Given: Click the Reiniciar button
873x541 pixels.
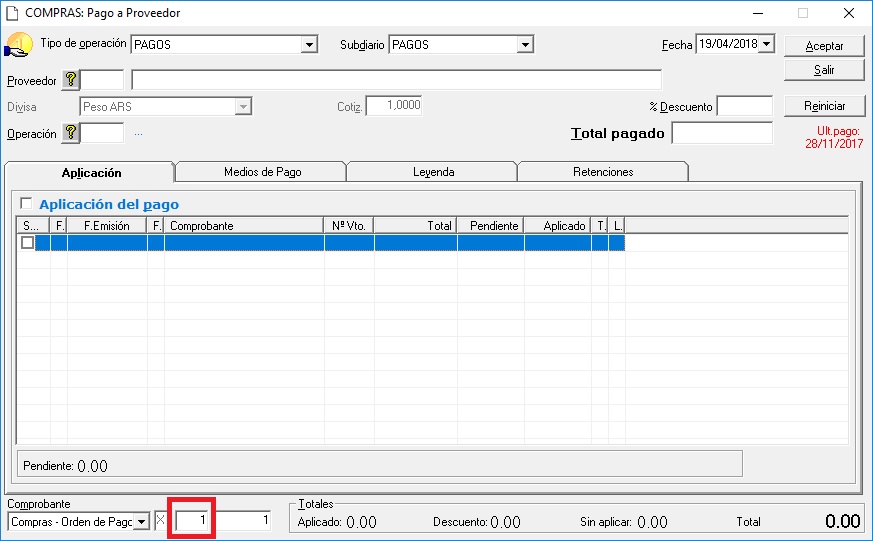Looking at the screenshot, I should click(x=824, y=106).
